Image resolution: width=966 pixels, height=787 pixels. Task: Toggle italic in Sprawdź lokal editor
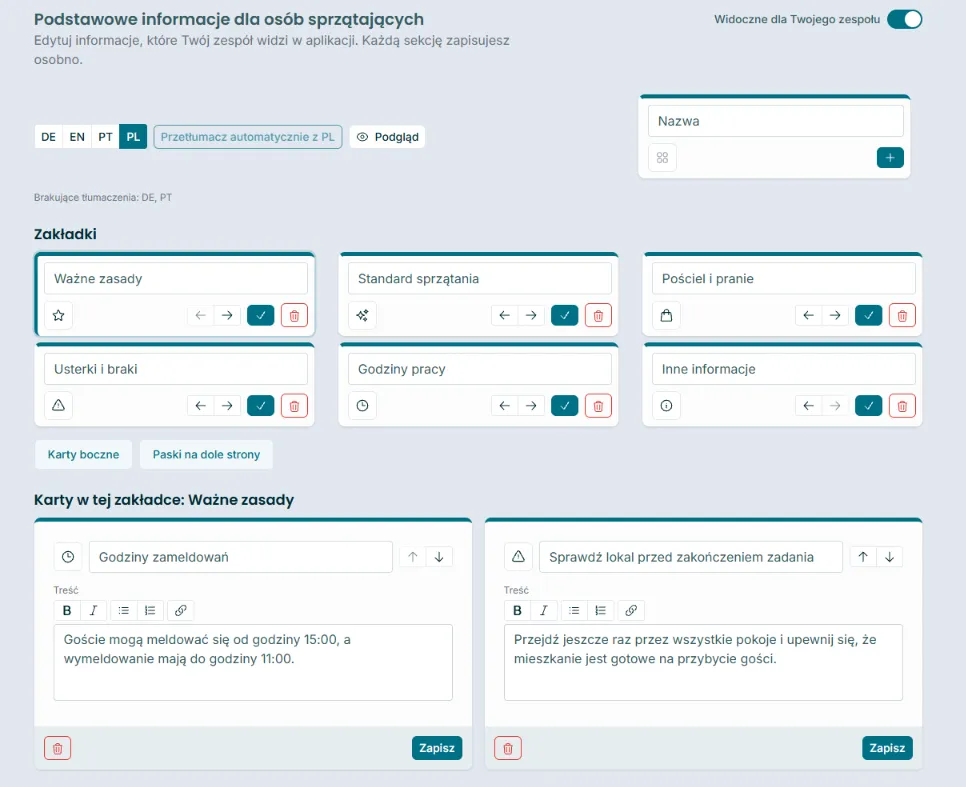544,610
